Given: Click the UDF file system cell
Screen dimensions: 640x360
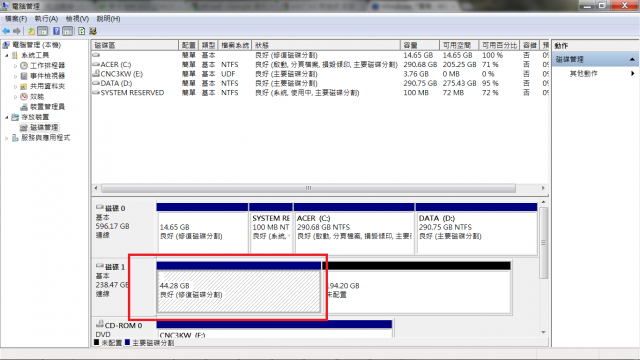Looking at the screenshot, I should (x=228, y=74).
